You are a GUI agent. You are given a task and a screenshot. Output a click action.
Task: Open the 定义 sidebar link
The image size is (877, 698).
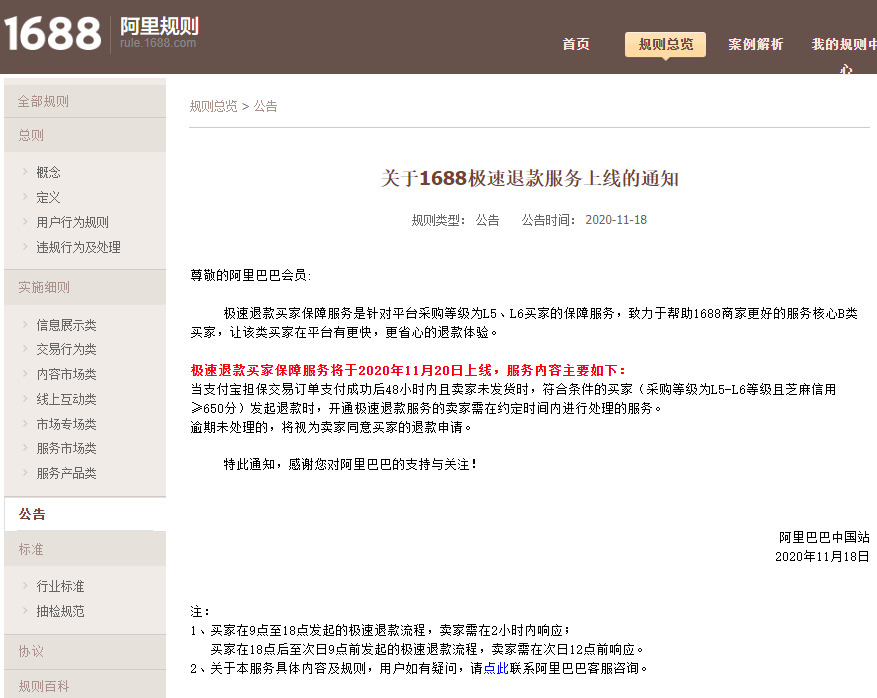point(48,197)
